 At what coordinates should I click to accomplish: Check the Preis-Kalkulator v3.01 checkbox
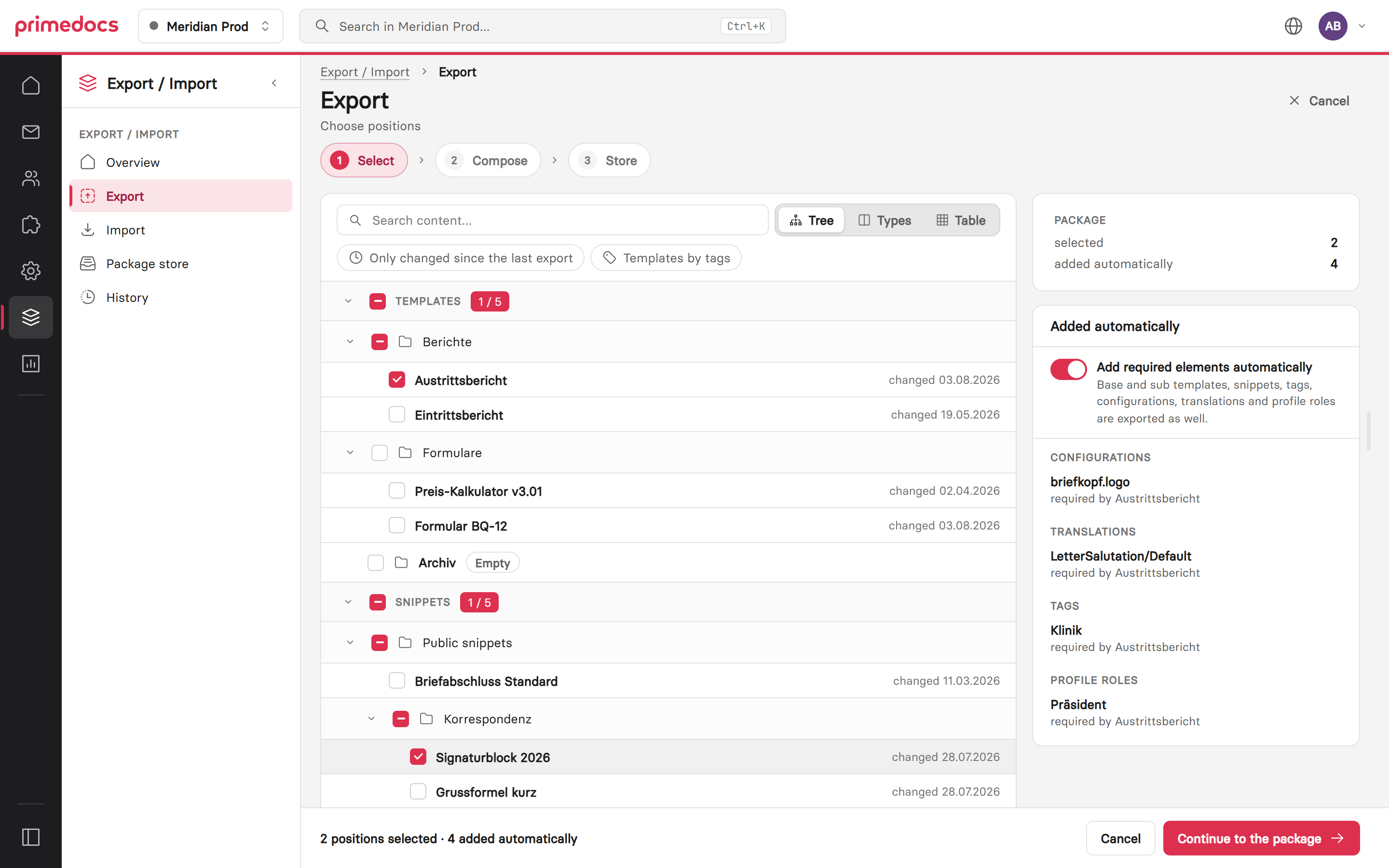coord(396,491)
